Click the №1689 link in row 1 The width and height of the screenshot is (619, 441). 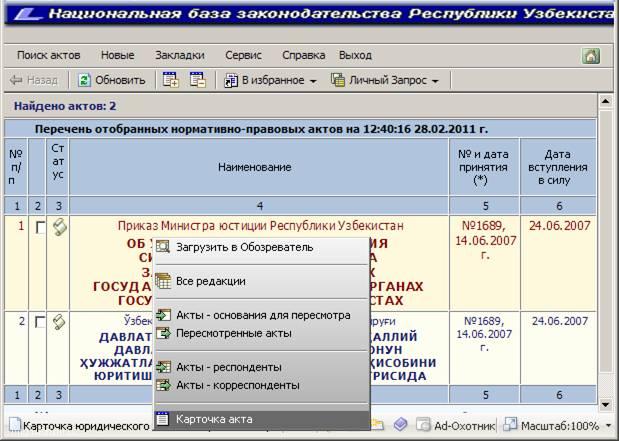(x=485, y=226)
